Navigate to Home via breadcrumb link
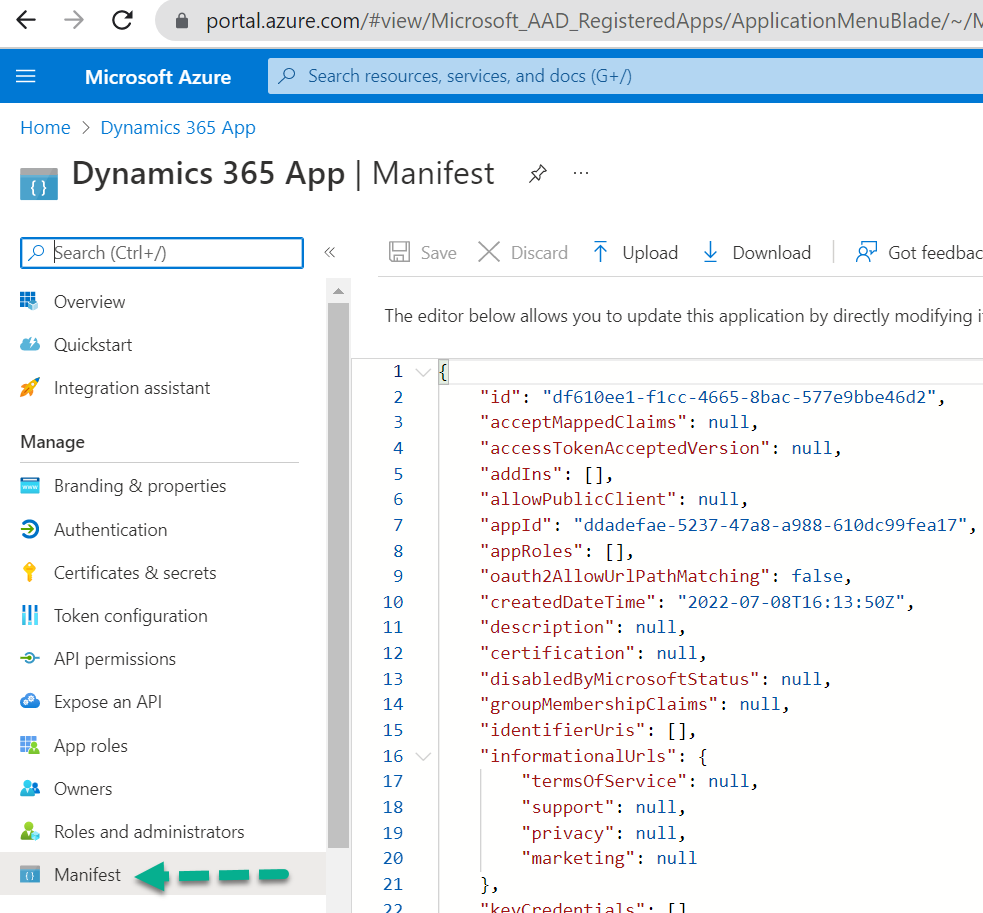The width and height of the screenshot is (983, 913). (45, 127)
